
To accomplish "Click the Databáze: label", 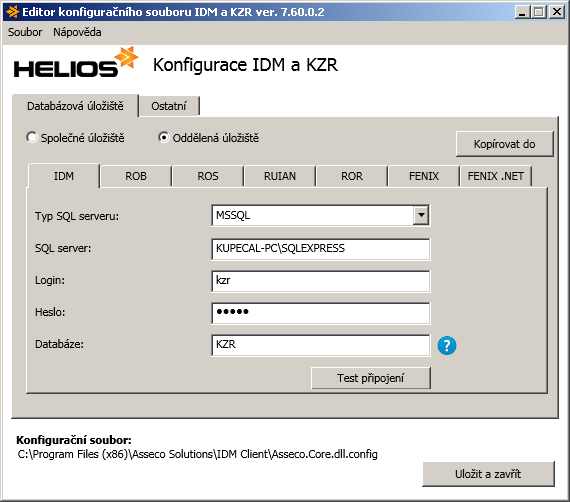I will pyautogui.click(x=59, y=344).
